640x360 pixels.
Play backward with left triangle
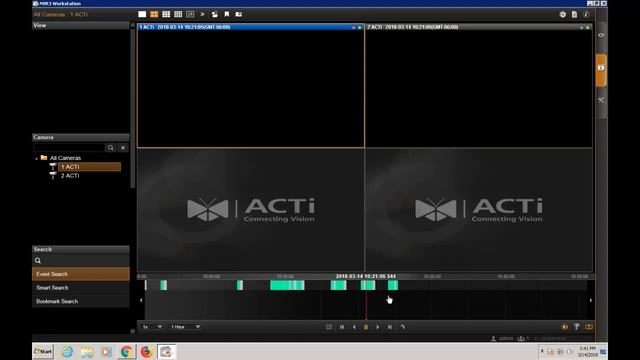(354, 327)
